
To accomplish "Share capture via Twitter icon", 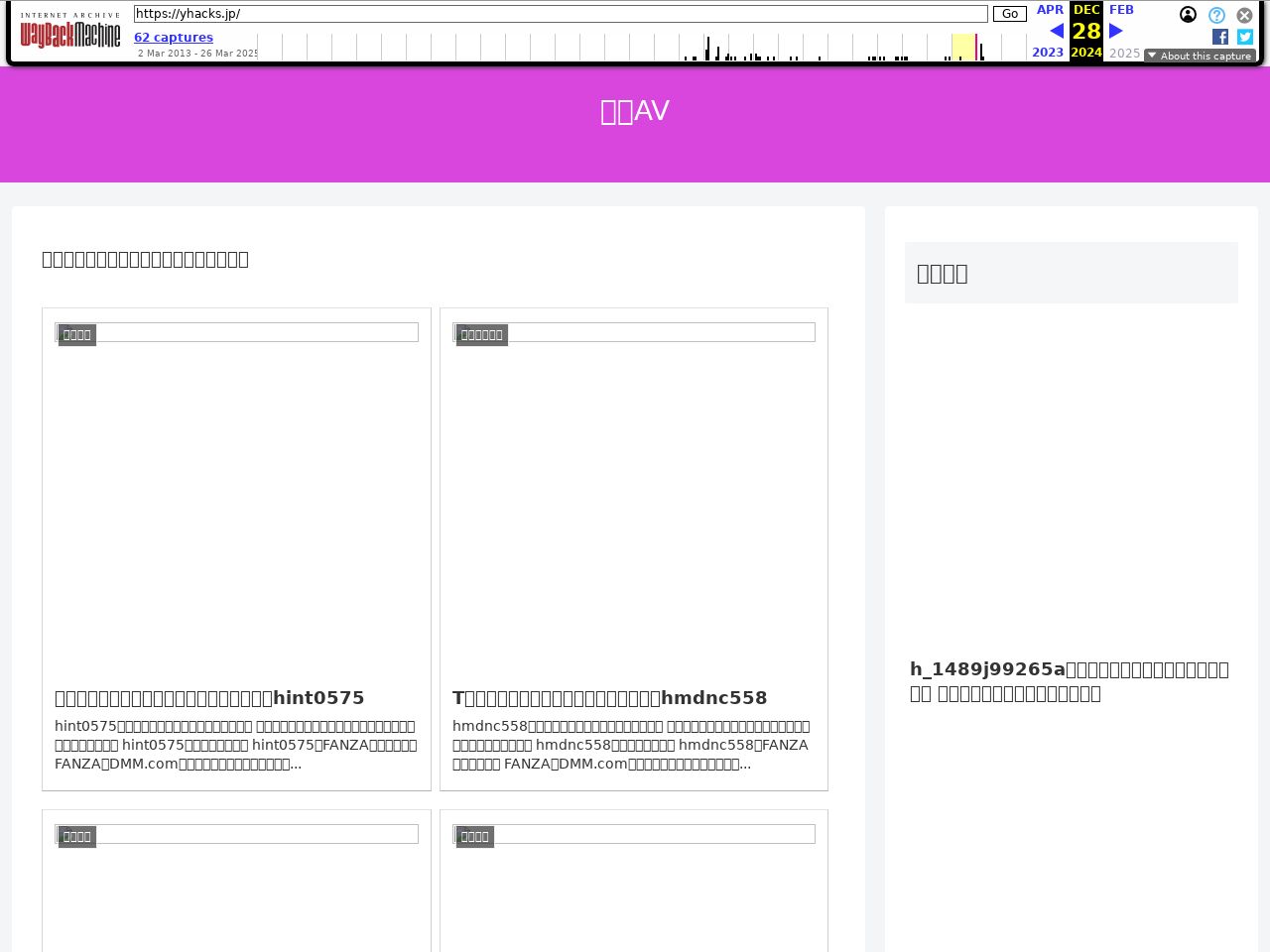I will coord(1244,37).
